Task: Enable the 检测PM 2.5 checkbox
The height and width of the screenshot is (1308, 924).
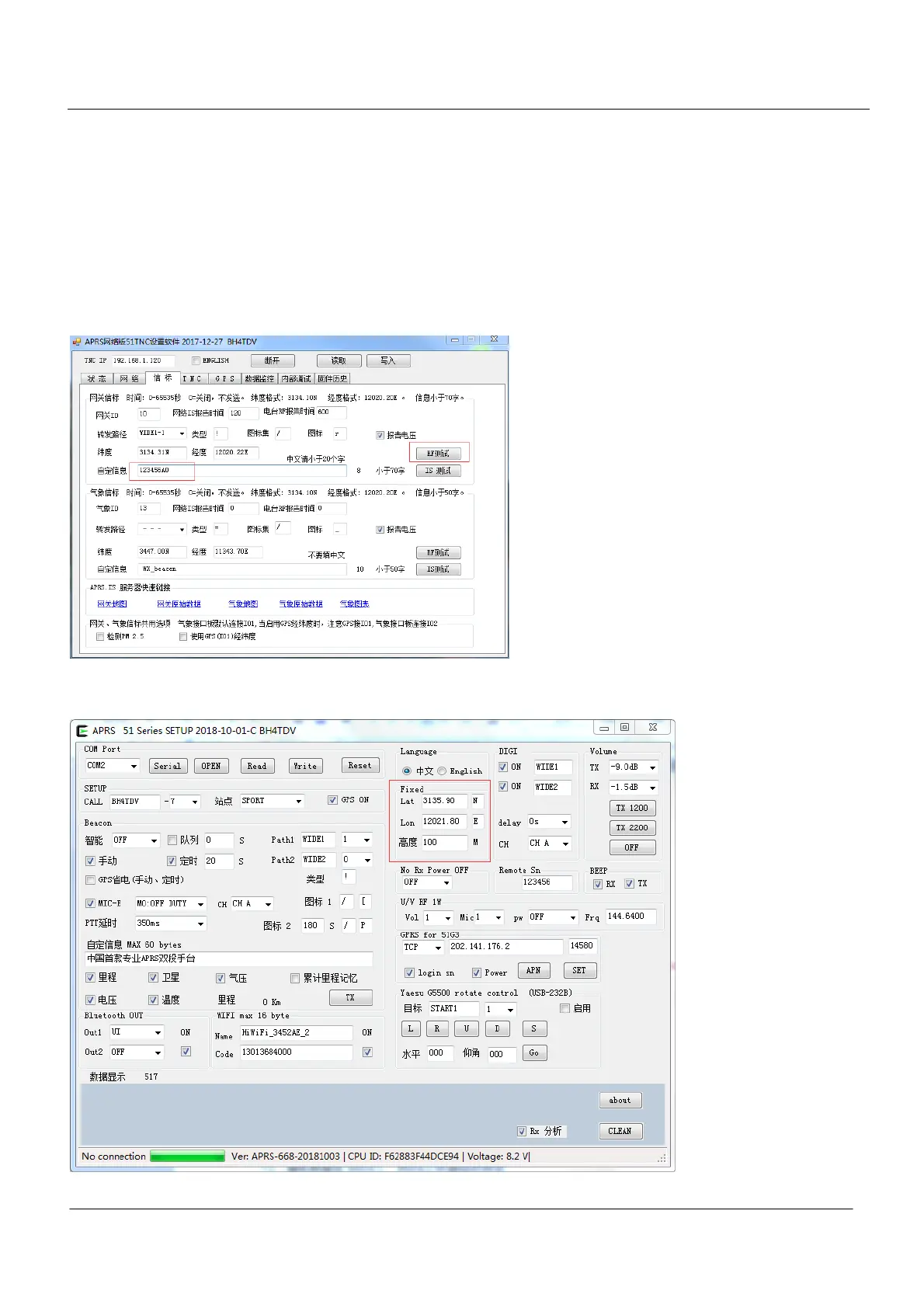Action: 100,637
